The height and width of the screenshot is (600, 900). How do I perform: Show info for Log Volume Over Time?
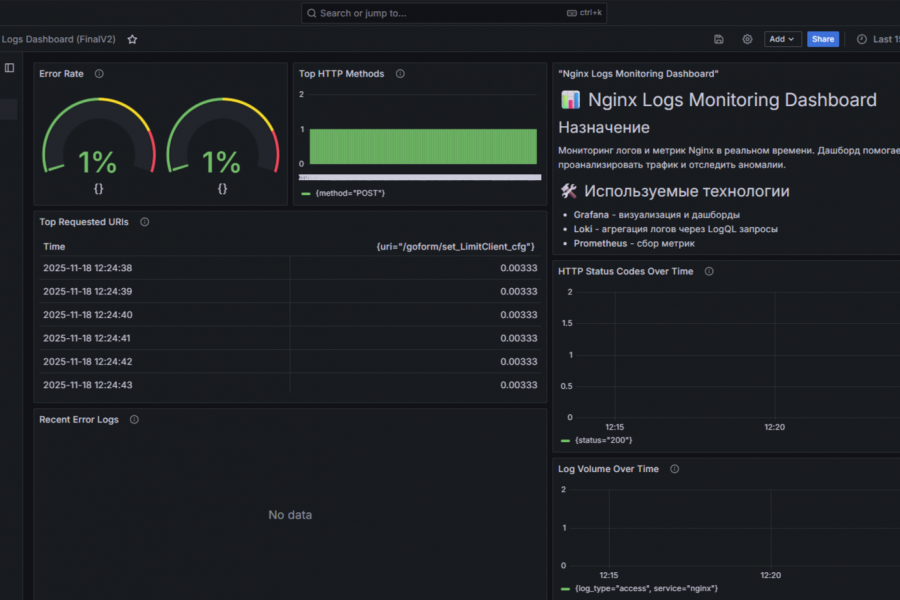(x=674, y=469)
